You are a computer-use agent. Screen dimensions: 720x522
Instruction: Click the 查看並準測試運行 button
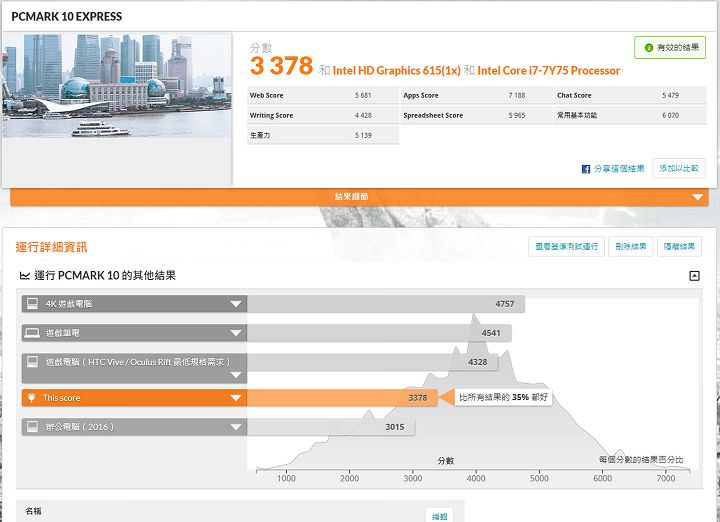[566, 246]
